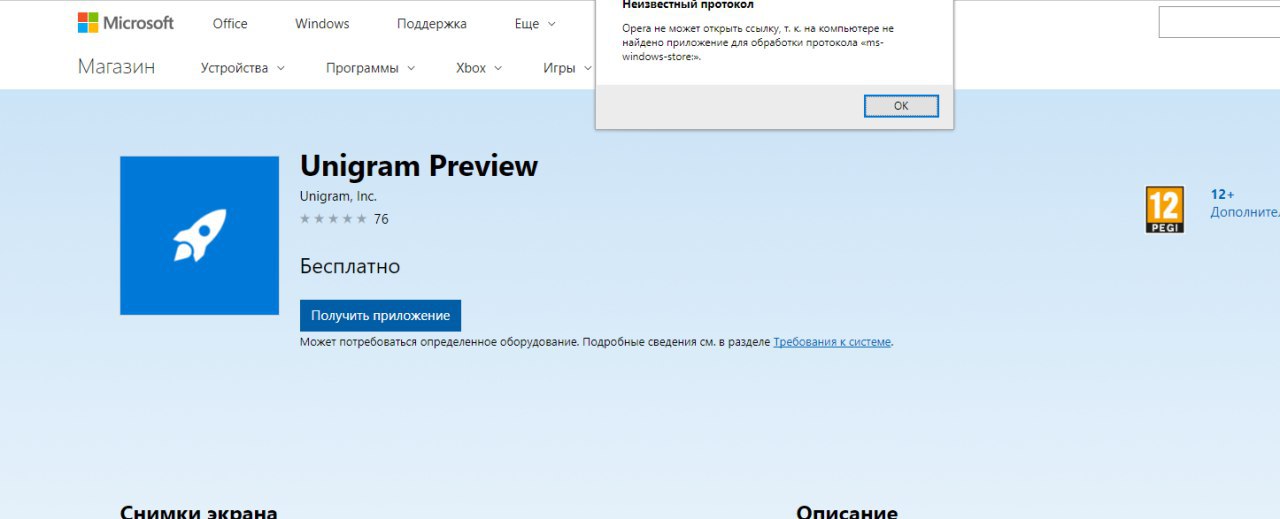Screen dimensions: 1280x519
Task: Click the Неизвестный протокол dialog title
Action: tap(688, 5)
